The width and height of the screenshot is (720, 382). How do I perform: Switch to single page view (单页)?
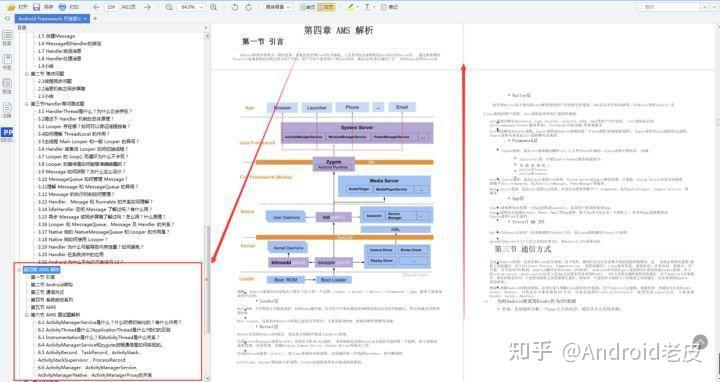coord(308,7)
